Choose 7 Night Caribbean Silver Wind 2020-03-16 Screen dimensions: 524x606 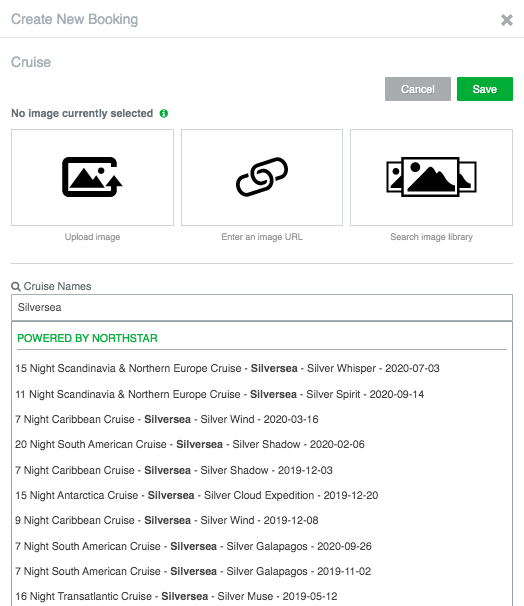pyautogui.click(x=167, y=419)
